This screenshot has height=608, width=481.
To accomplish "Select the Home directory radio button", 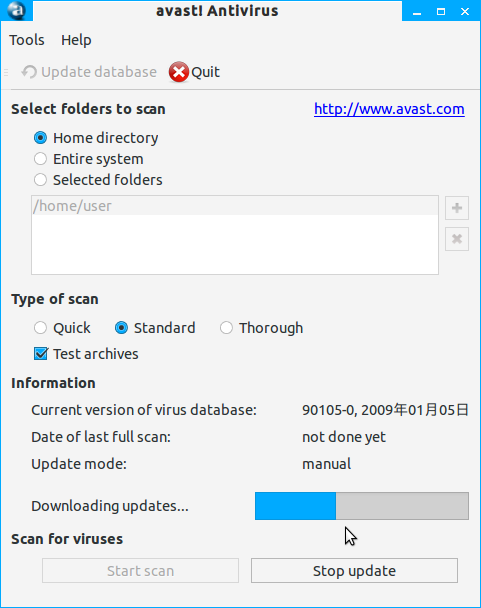I will pos(40,138).
